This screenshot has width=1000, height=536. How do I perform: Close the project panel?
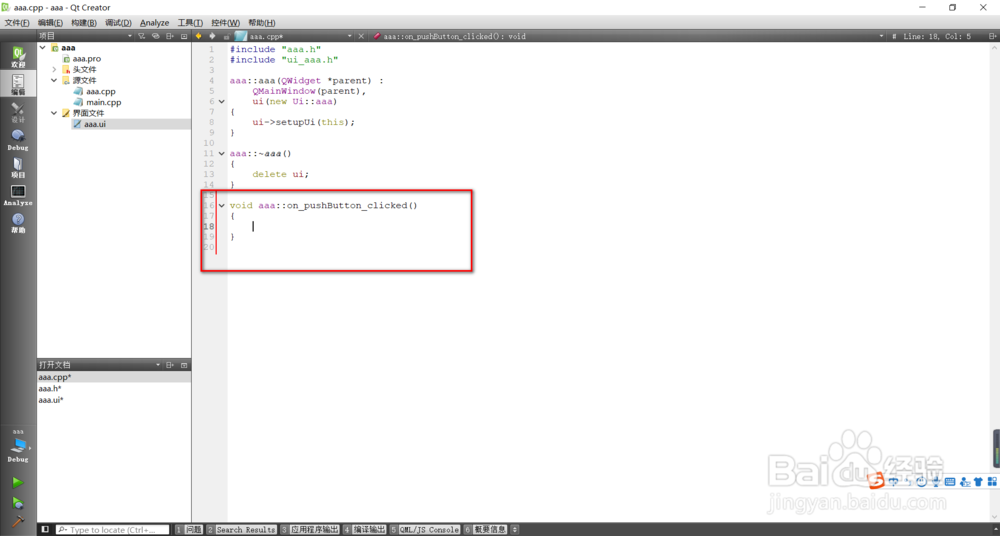tap(184, 36)
